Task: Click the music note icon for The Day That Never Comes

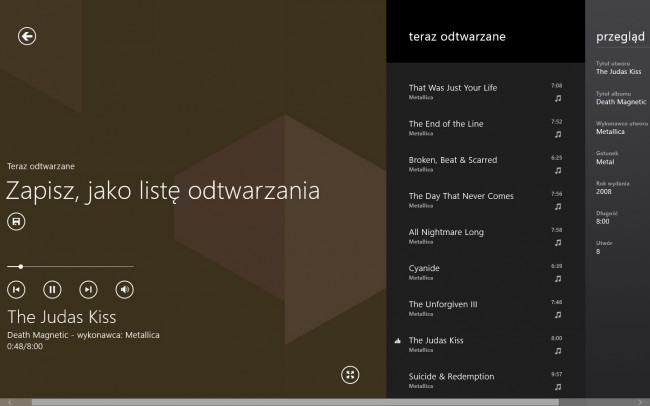Action: (x=558, y=207)
